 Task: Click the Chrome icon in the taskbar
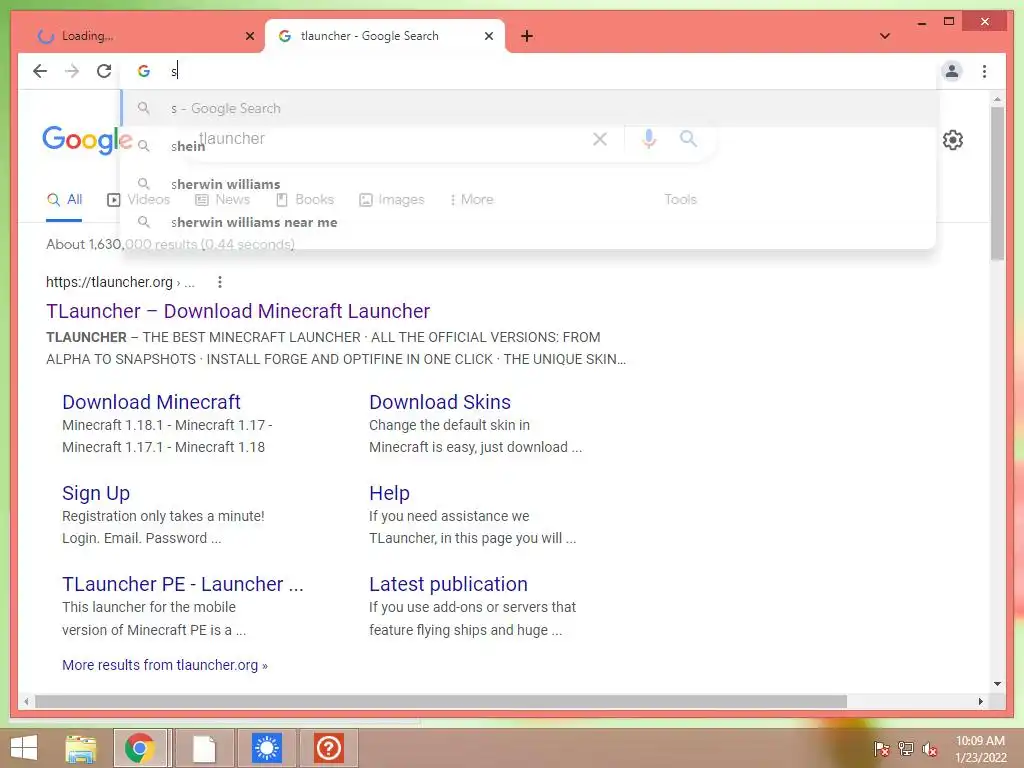[x=140, y=748]
